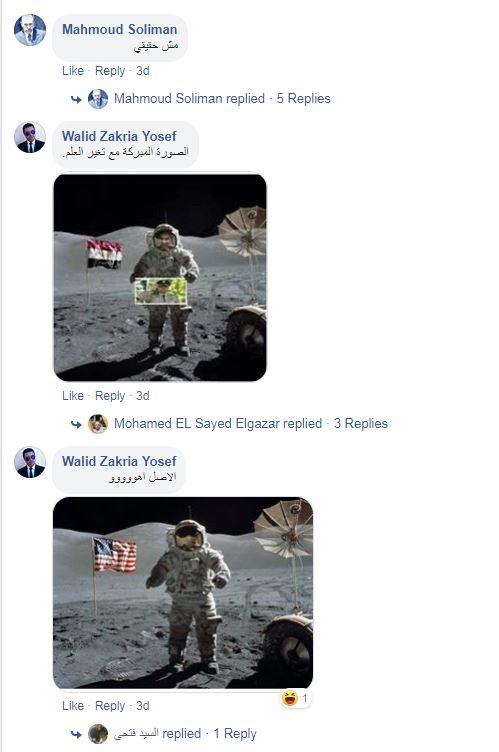Image resolution: width=499 pixels, height=752 pixels.
Task: Click small Mahmoud Soliman reply avatar
Action: pos(98,98)
